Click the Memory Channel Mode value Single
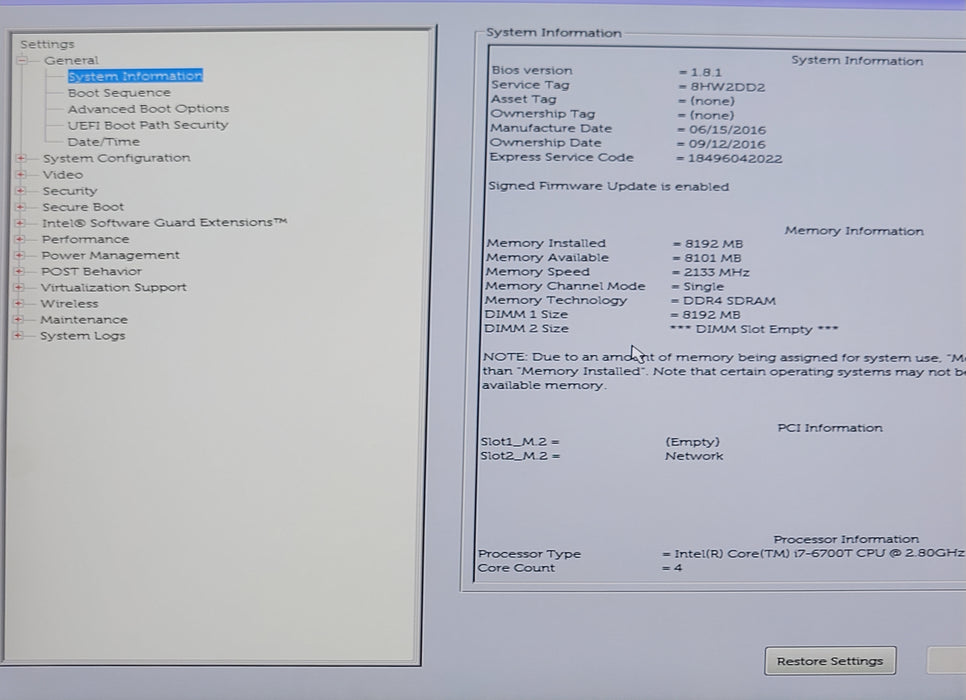 (x=704, y=287)
